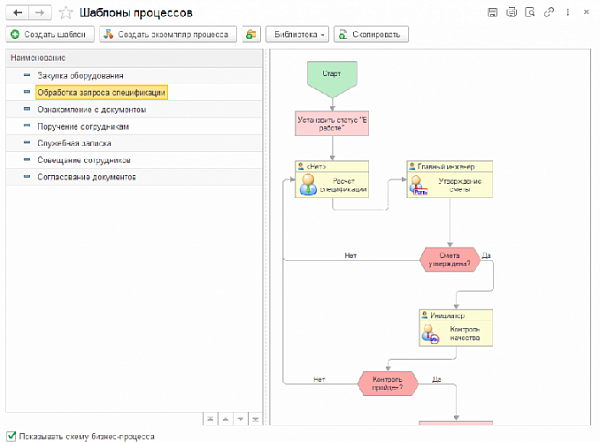Click the Главный инженер header label

[446, 166]
